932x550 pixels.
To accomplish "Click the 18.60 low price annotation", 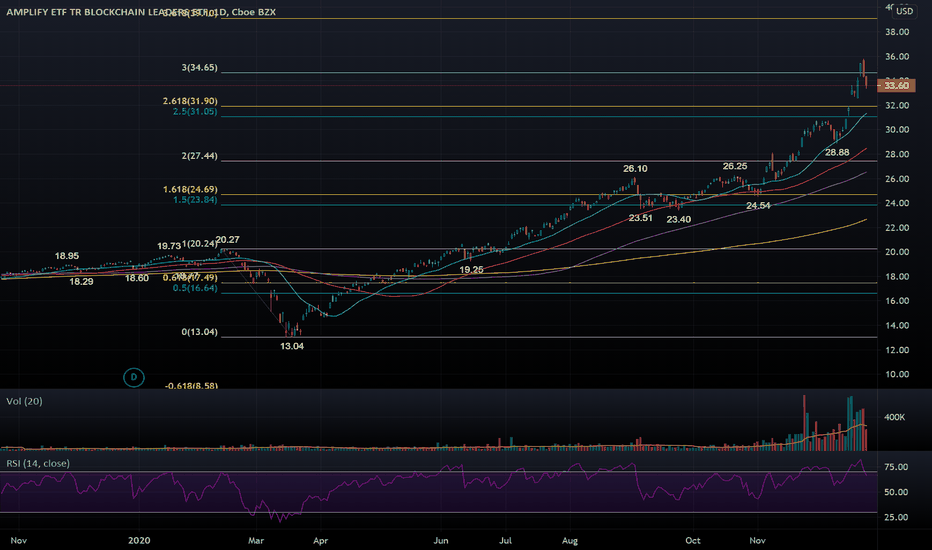I will (137, 278).
